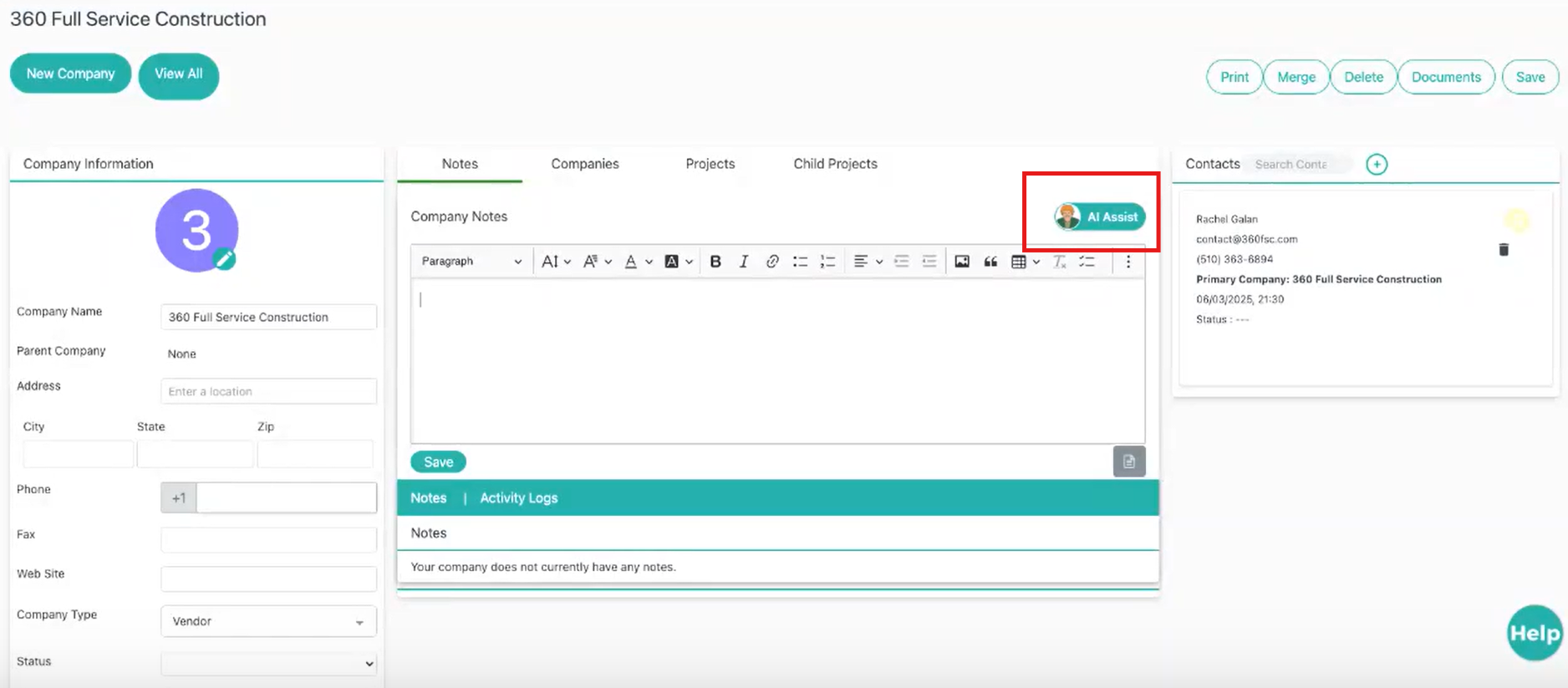
Task: Insert a numbered list
Action: point(827,262)
